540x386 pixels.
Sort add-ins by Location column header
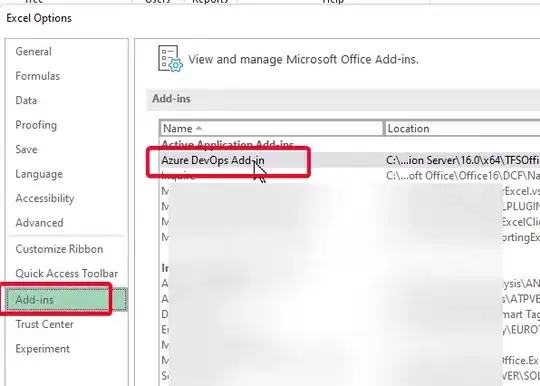point(462,128)
